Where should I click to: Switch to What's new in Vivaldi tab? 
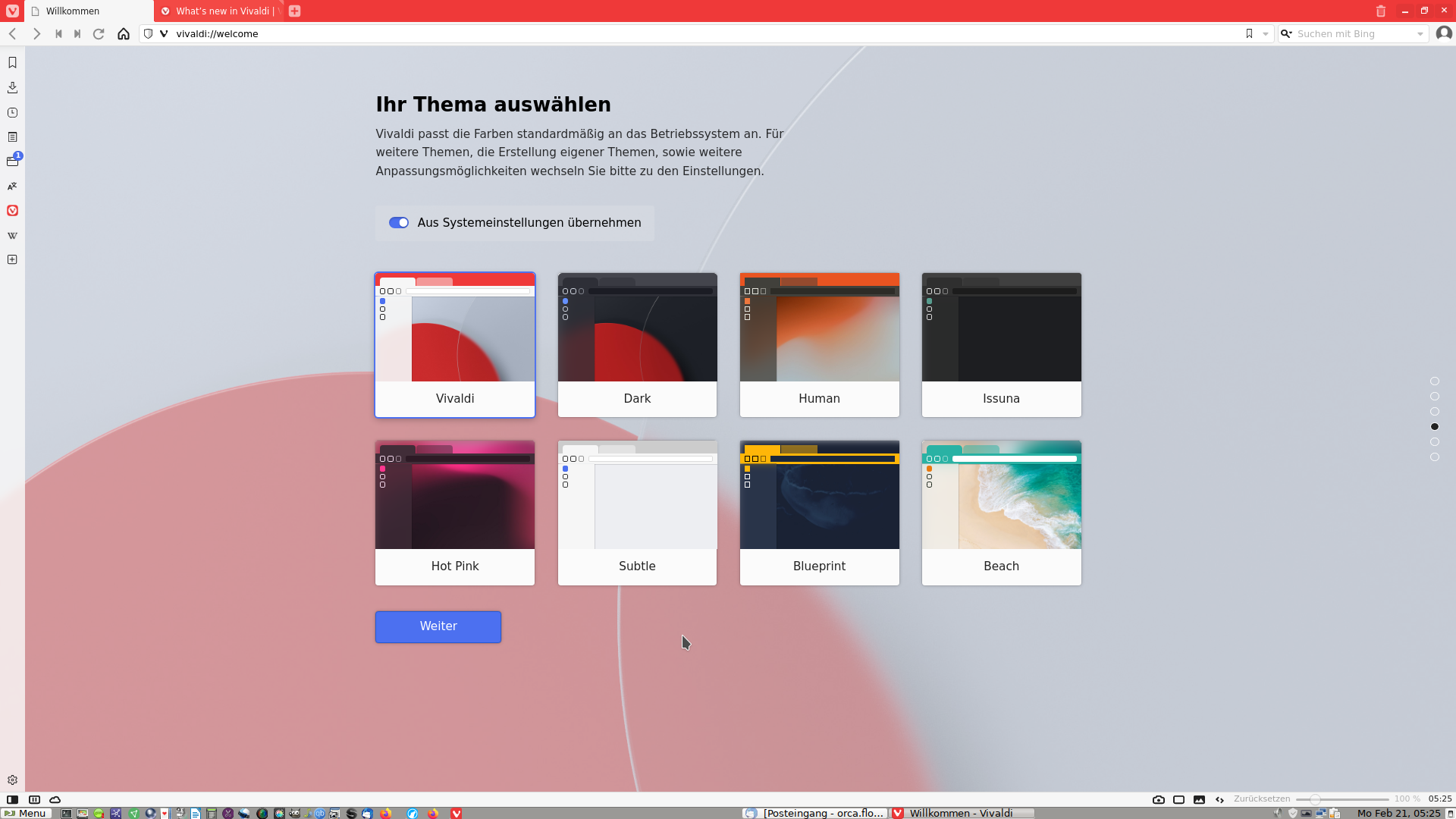click(x=218, y=11)
